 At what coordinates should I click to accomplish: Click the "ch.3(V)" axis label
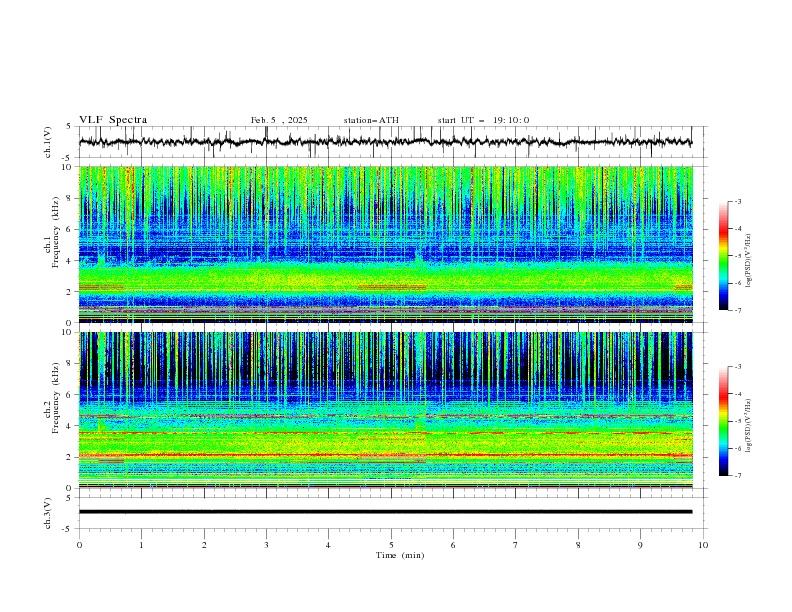pos(48,513)
